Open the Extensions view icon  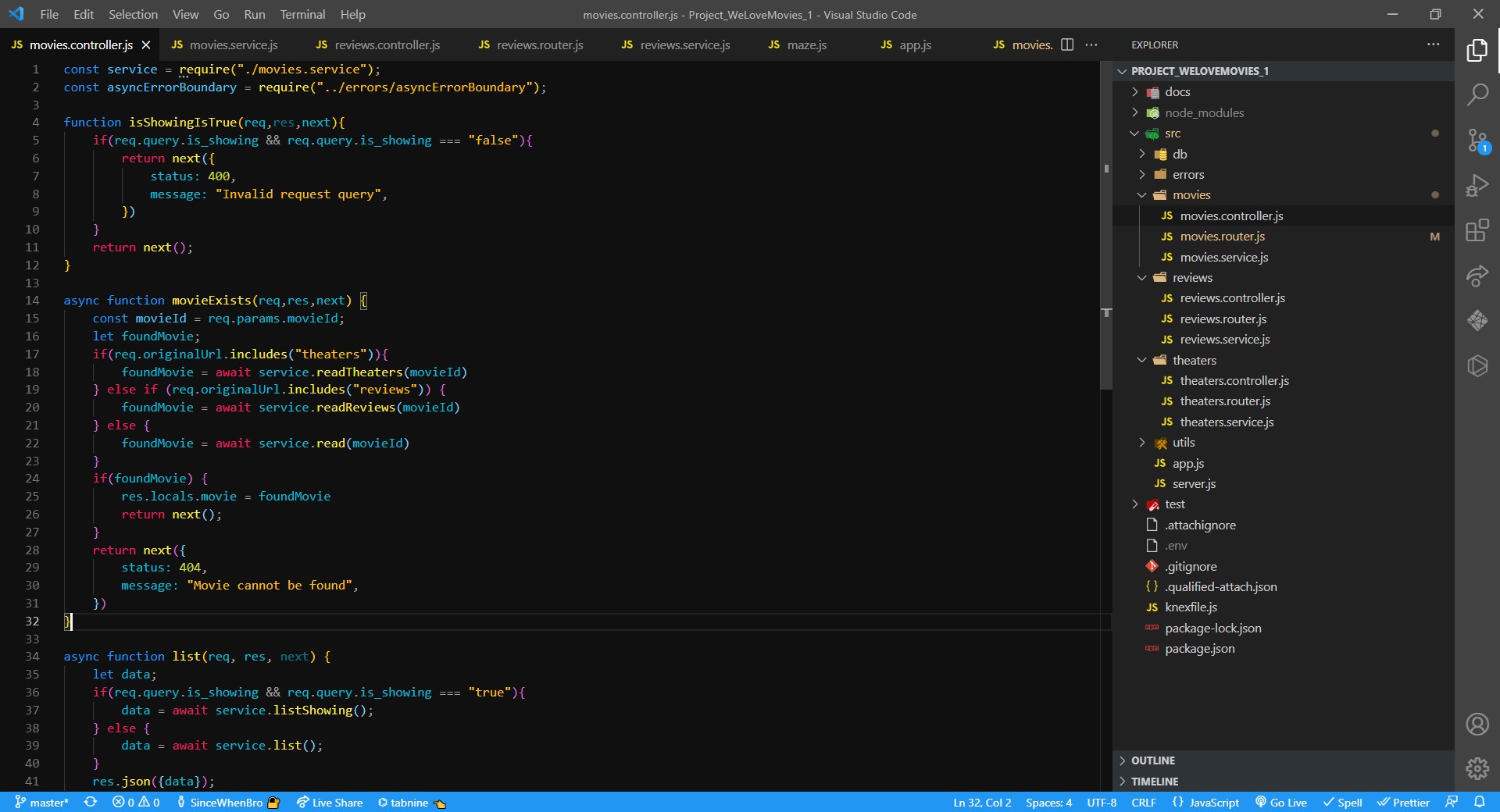1477,231
